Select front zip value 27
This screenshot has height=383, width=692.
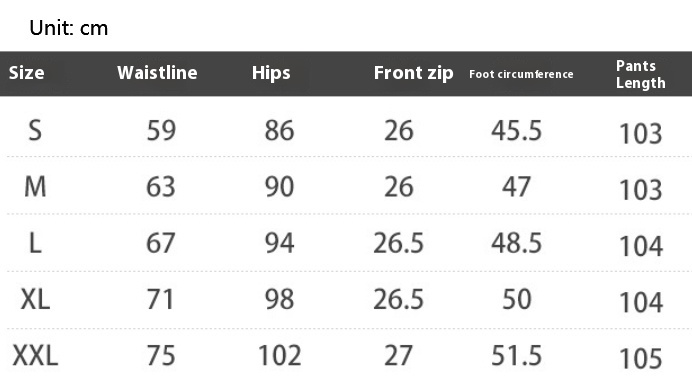pyautogui.click(x=399, y=356)
